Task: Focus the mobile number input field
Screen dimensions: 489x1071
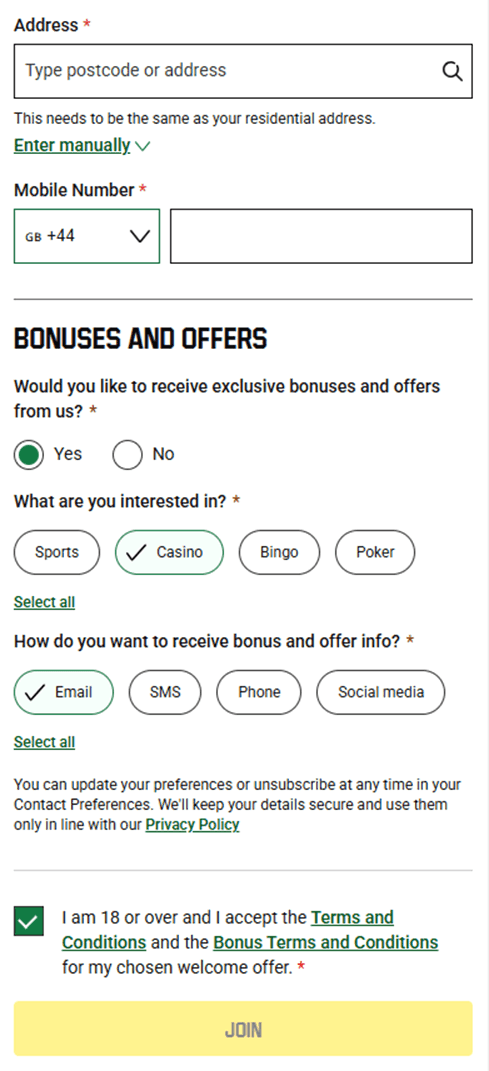Action: point(321,236)
